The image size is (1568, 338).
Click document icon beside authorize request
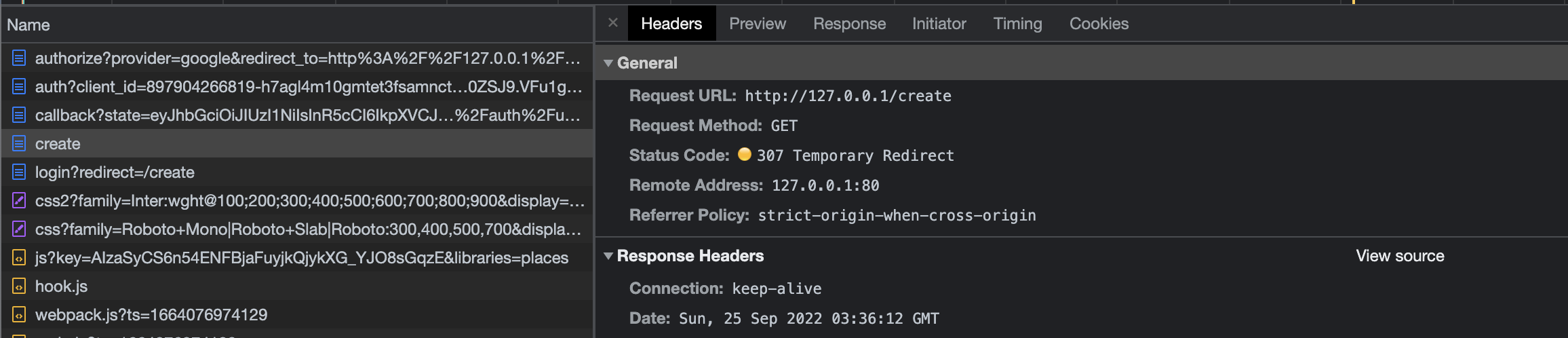coord(19,58)
